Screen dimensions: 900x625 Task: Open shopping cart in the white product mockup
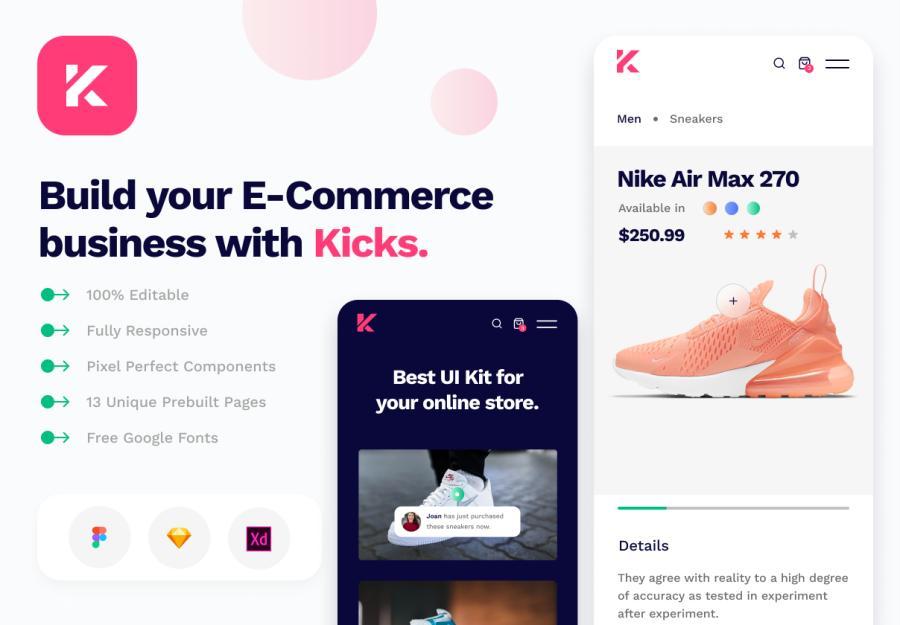(805, 64)
